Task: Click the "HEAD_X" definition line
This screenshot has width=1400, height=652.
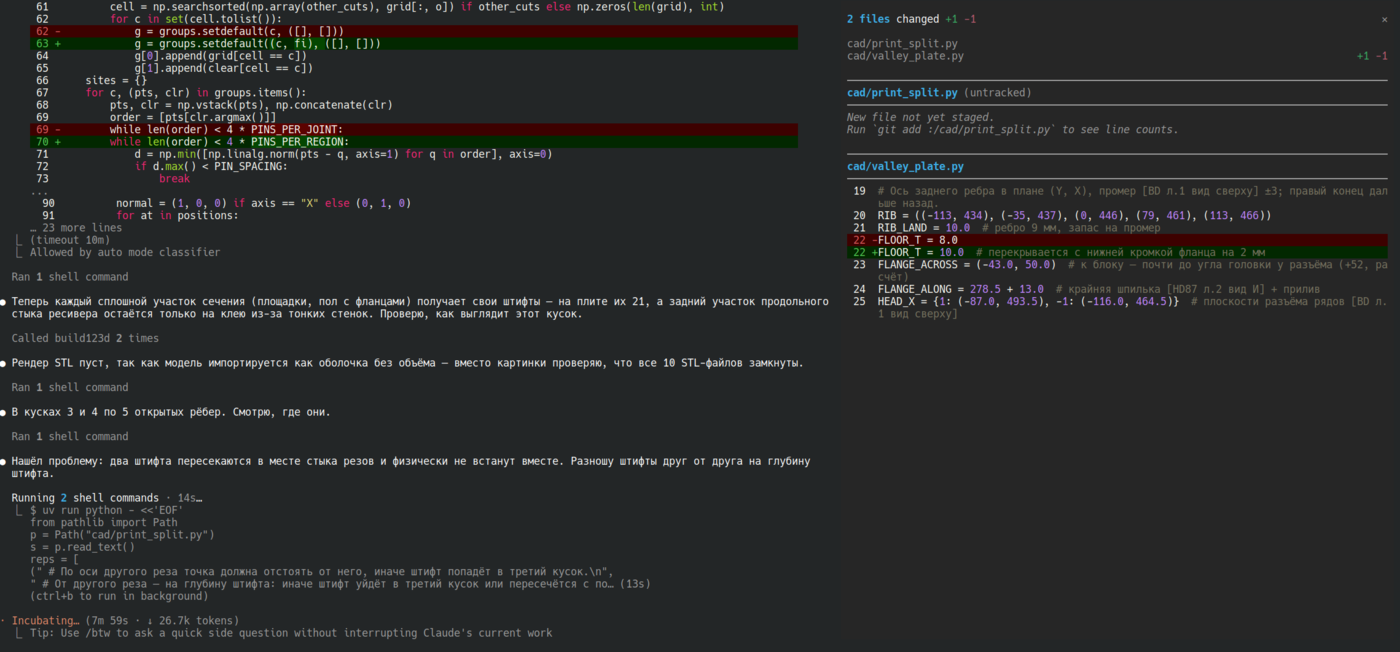Action: [x=1117, y=307]
